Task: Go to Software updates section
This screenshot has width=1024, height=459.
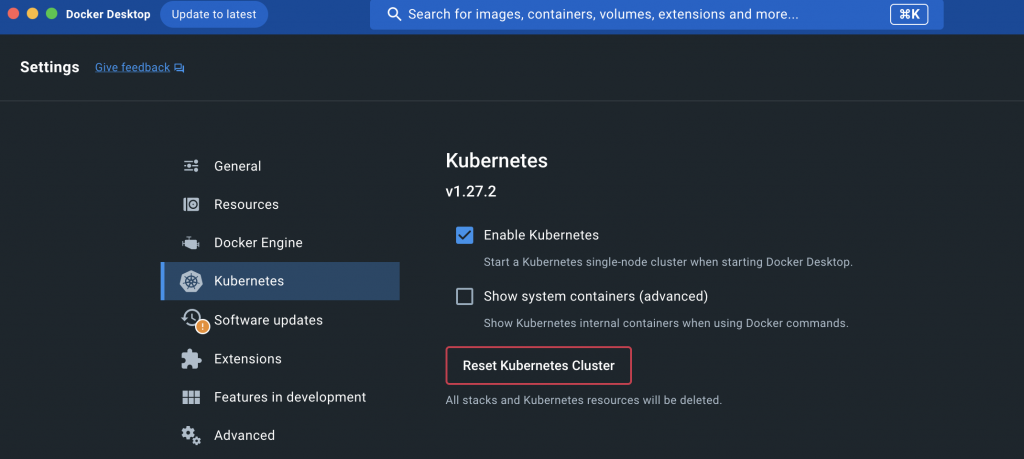Action: pyautogui.click(x=268, y=320)
